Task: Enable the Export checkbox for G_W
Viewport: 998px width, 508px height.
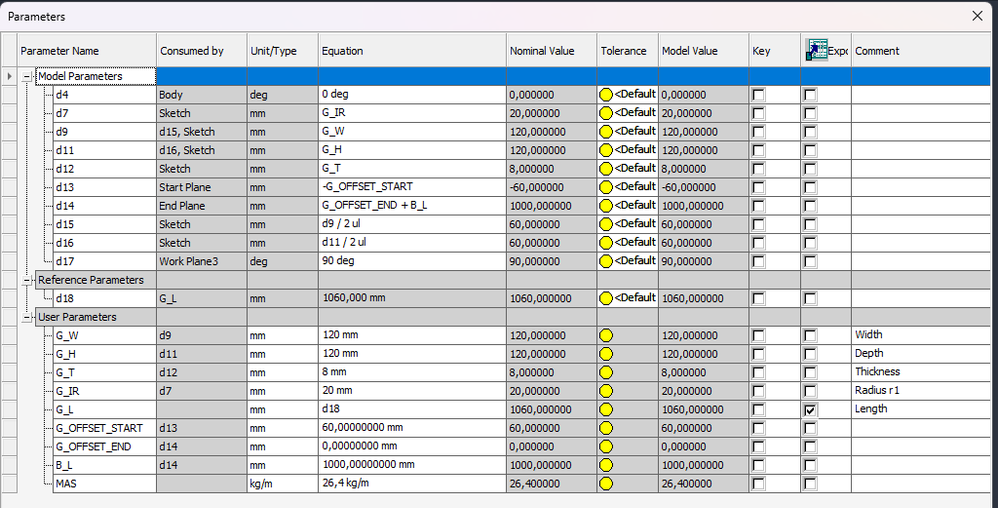Action: [810, 335]
